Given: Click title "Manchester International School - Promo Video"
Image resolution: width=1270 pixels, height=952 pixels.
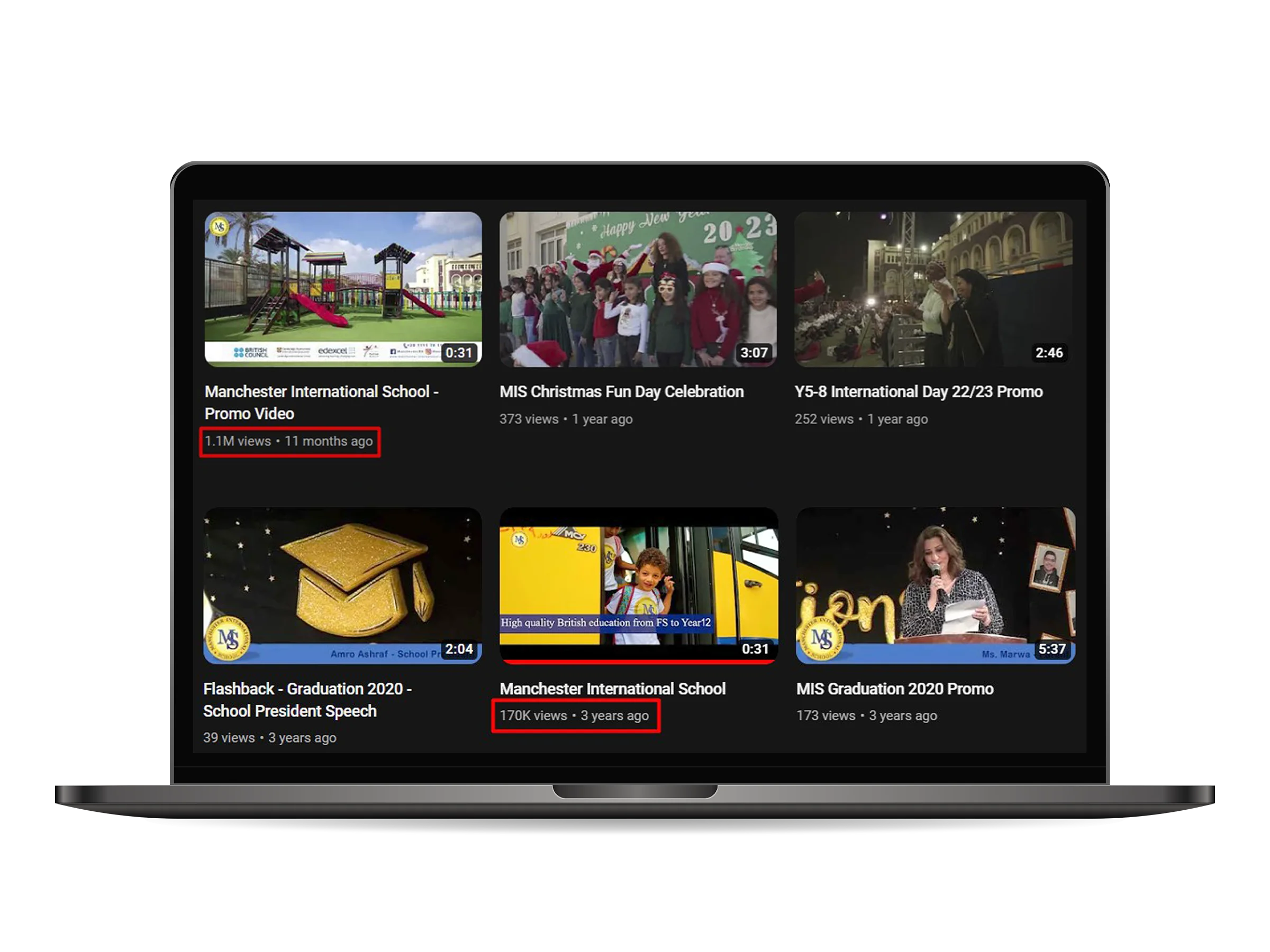Looking at the screenshot, I should [322, 402].
